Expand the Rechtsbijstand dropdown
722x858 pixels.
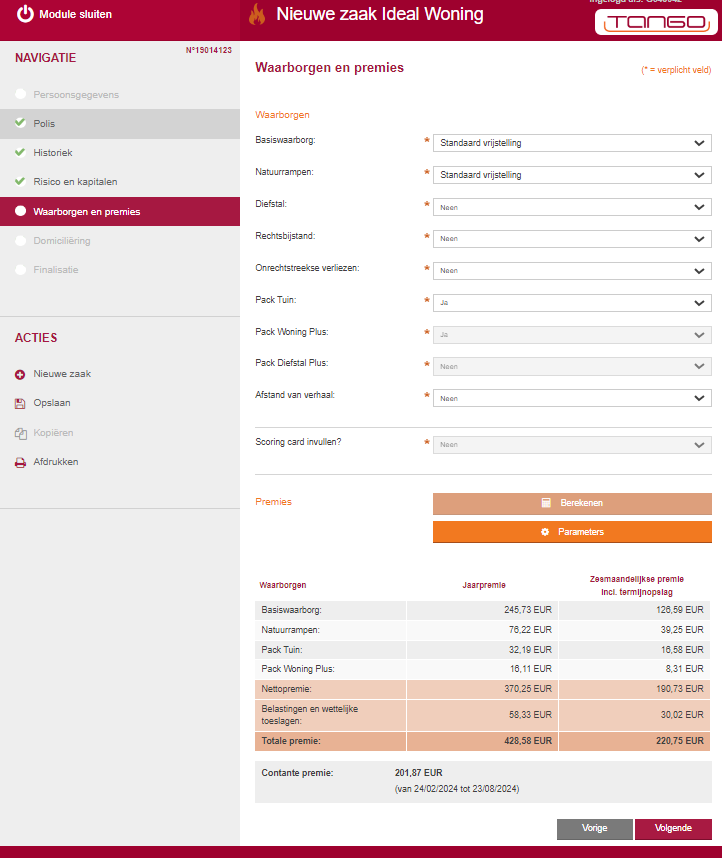point(572,239)
